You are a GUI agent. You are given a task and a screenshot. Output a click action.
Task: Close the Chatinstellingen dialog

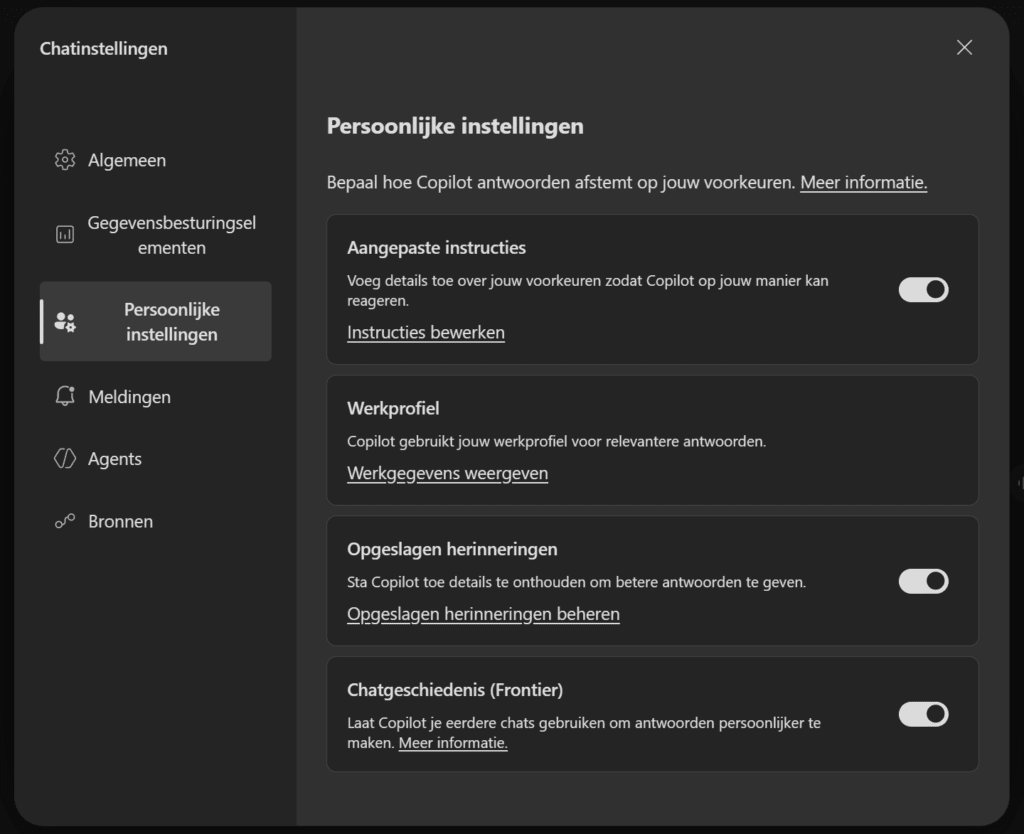coord(964,48)
